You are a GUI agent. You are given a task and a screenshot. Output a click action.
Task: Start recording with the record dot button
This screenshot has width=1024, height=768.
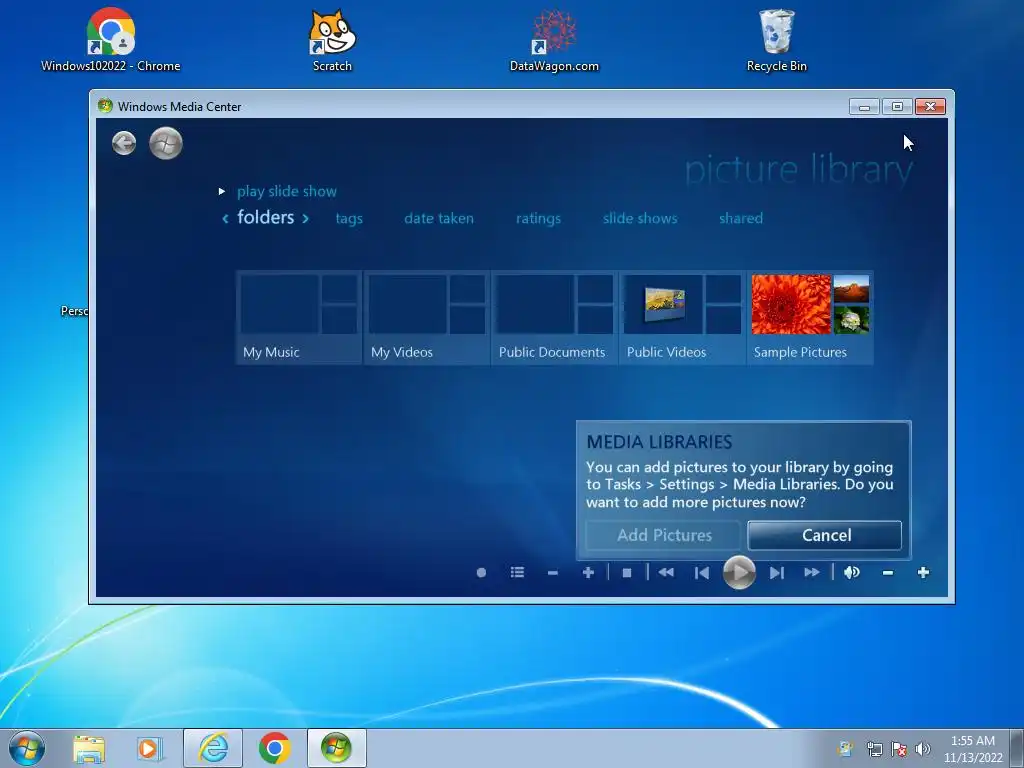coord(481,573)
